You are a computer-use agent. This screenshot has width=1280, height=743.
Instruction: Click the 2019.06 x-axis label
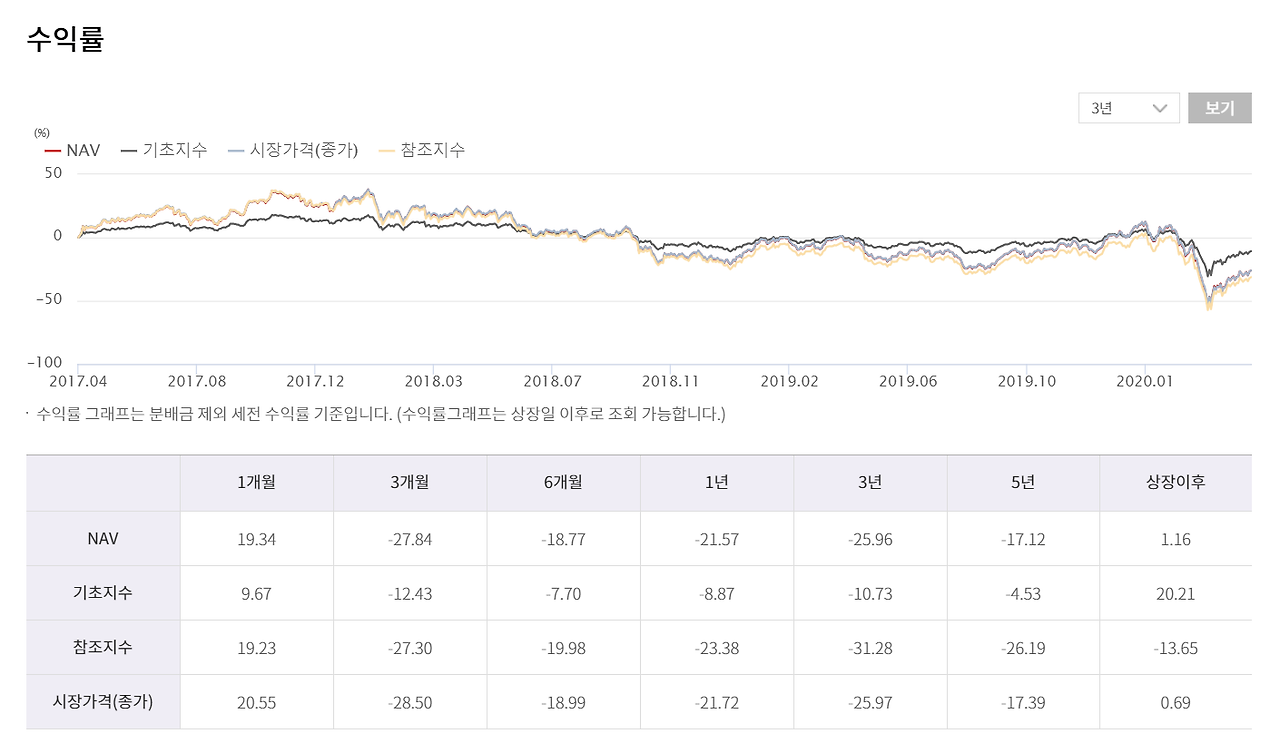[908, 381]
